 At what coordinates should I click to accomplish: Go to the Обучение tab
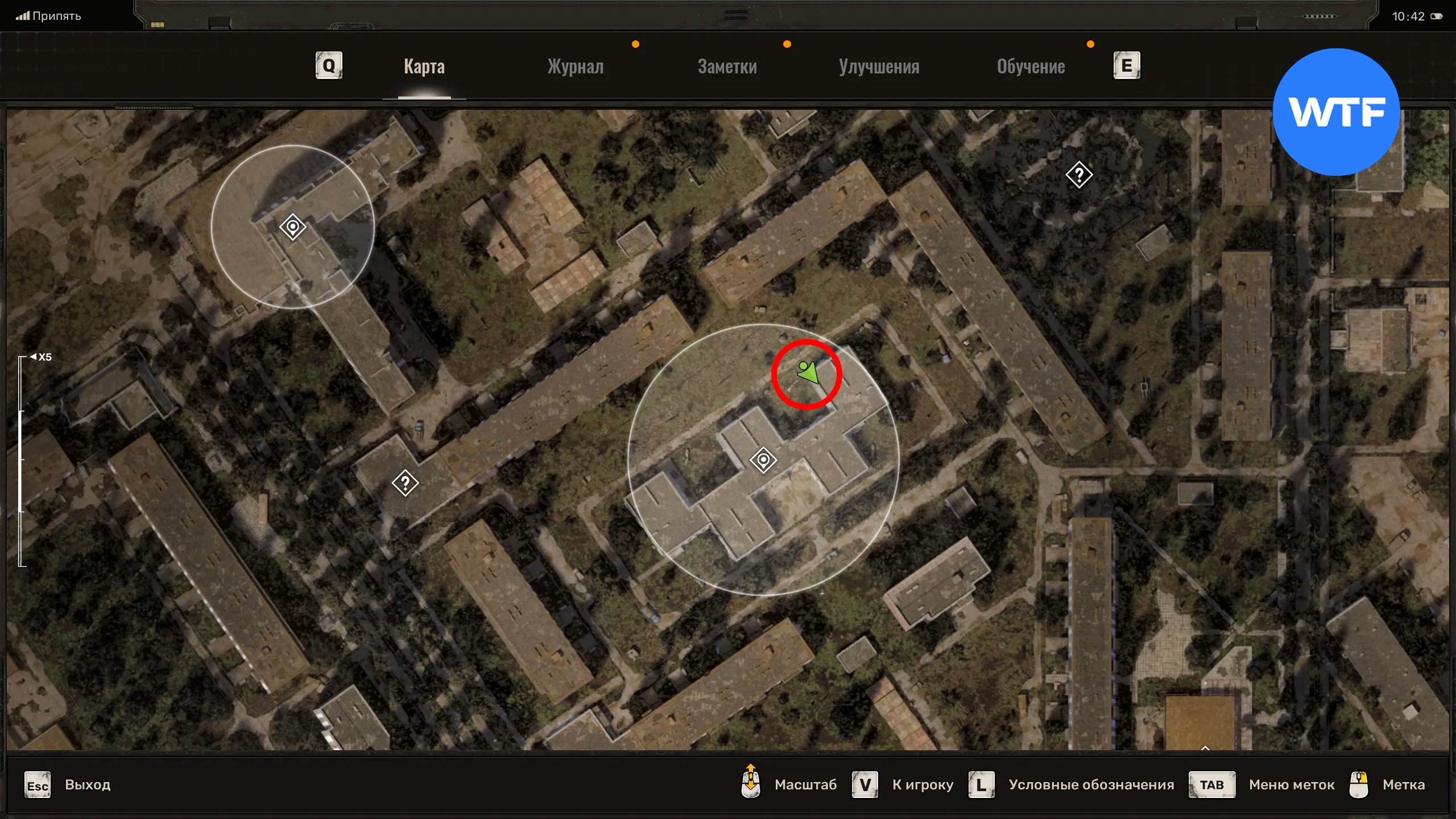[1031, 67]
